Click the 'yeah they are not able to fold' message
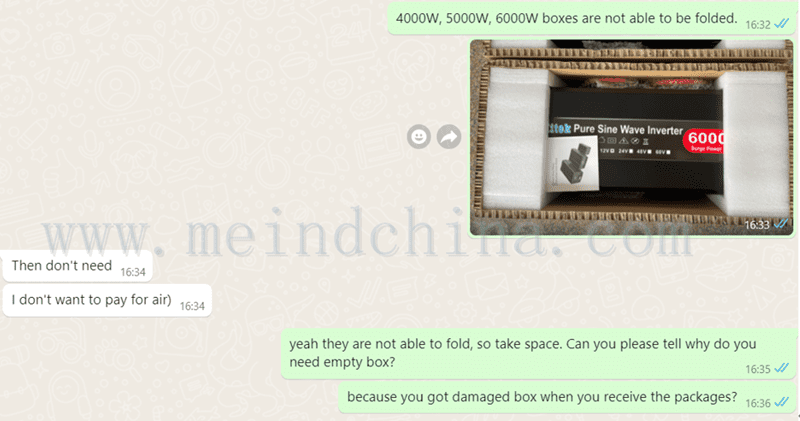Screen dimensions: 800x421 coord(538,354)
